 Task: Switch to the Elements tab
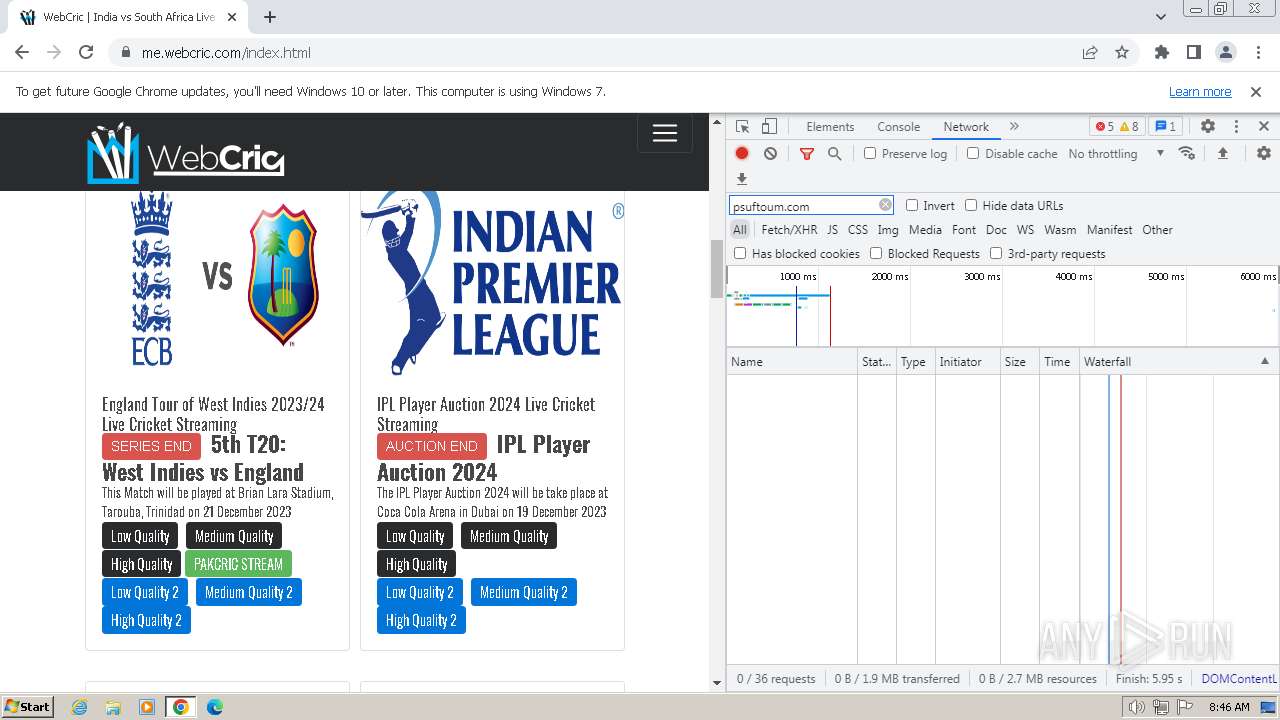tap(830, 127)
